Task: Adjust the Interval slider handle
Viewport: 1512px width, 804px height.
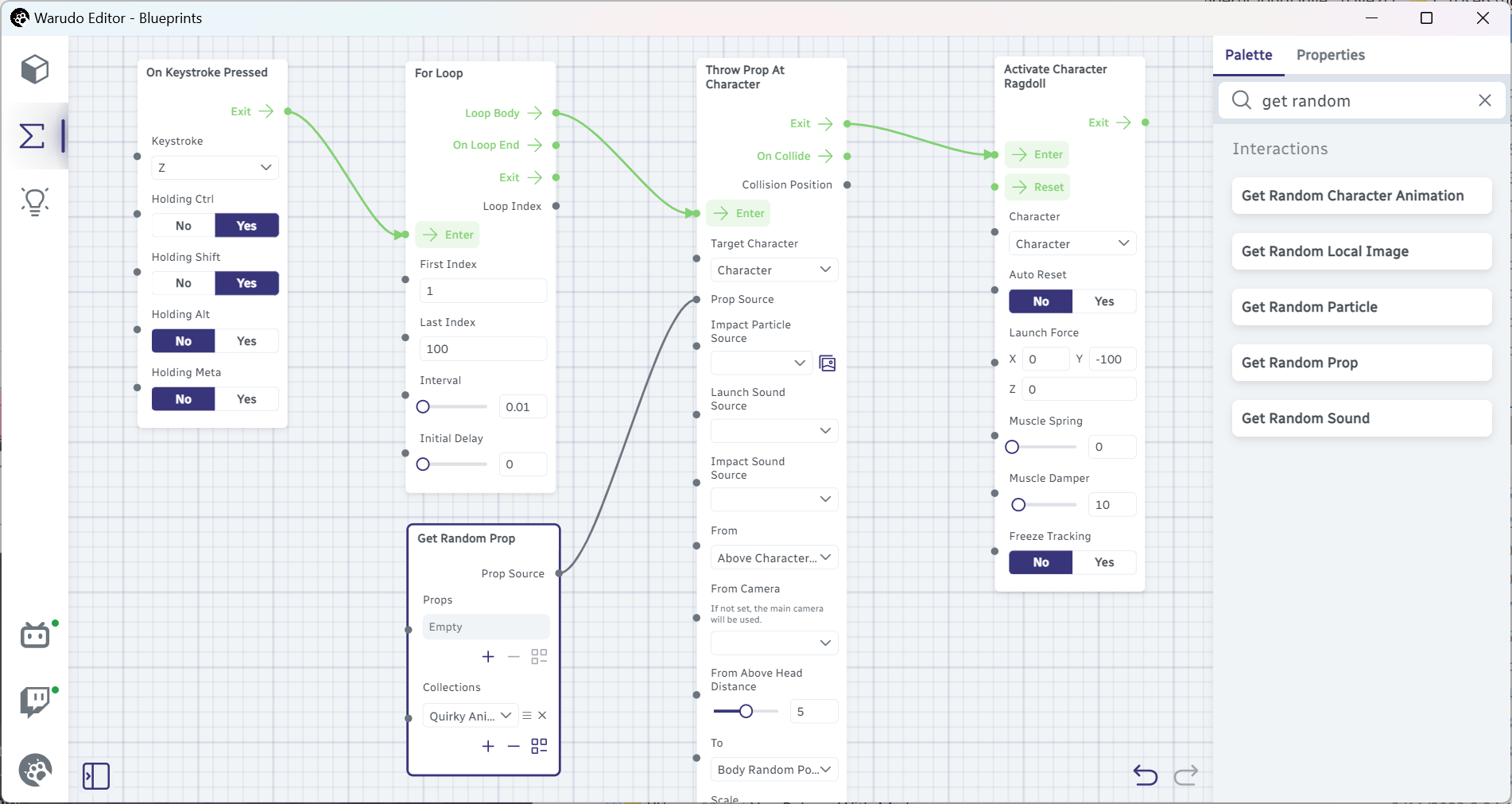Action: coord(424,407)
